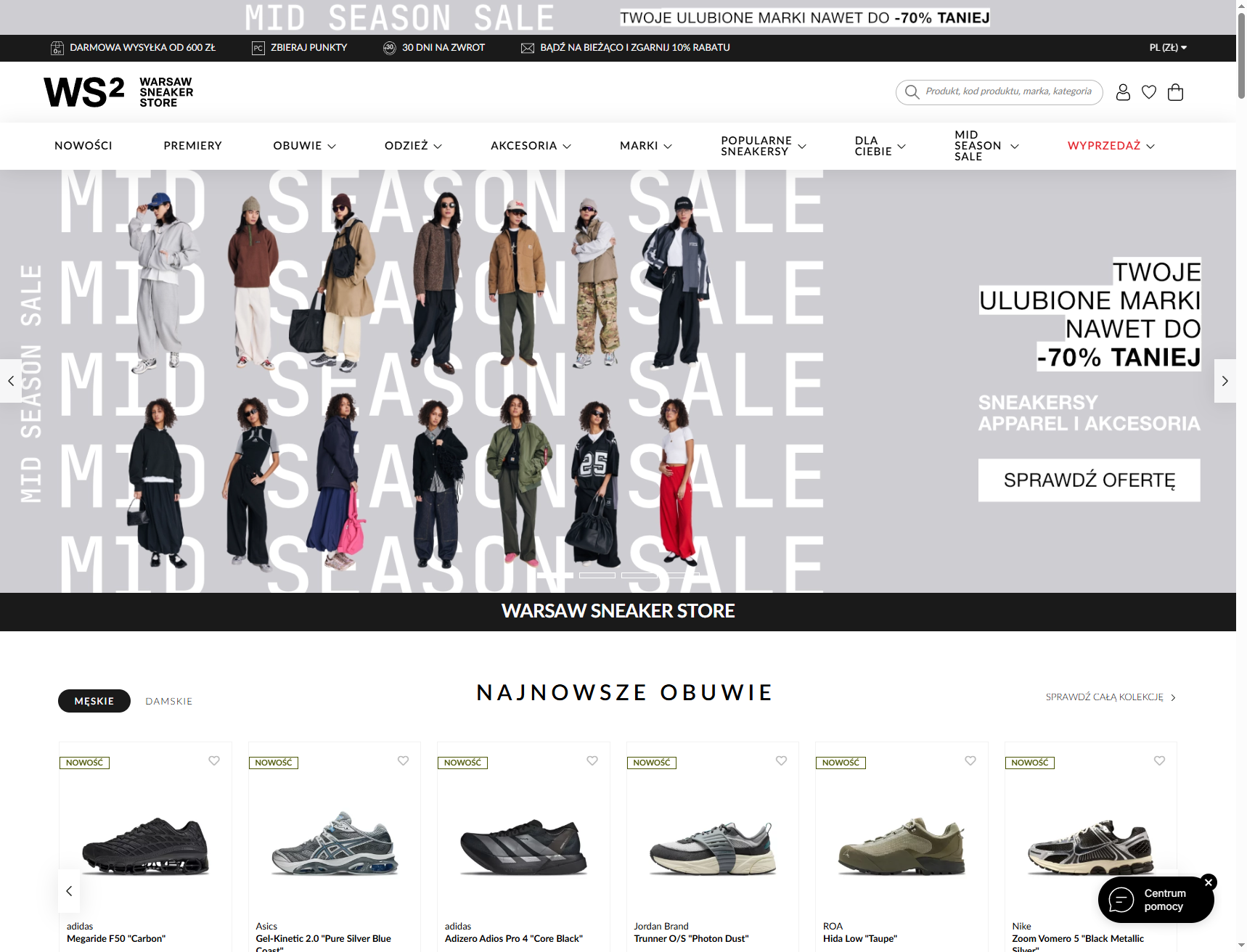The width and height of the screenshot is (1247, 952).
Task: Expand the MID SEASON SALE menu
Action: [x=986, y=146]
